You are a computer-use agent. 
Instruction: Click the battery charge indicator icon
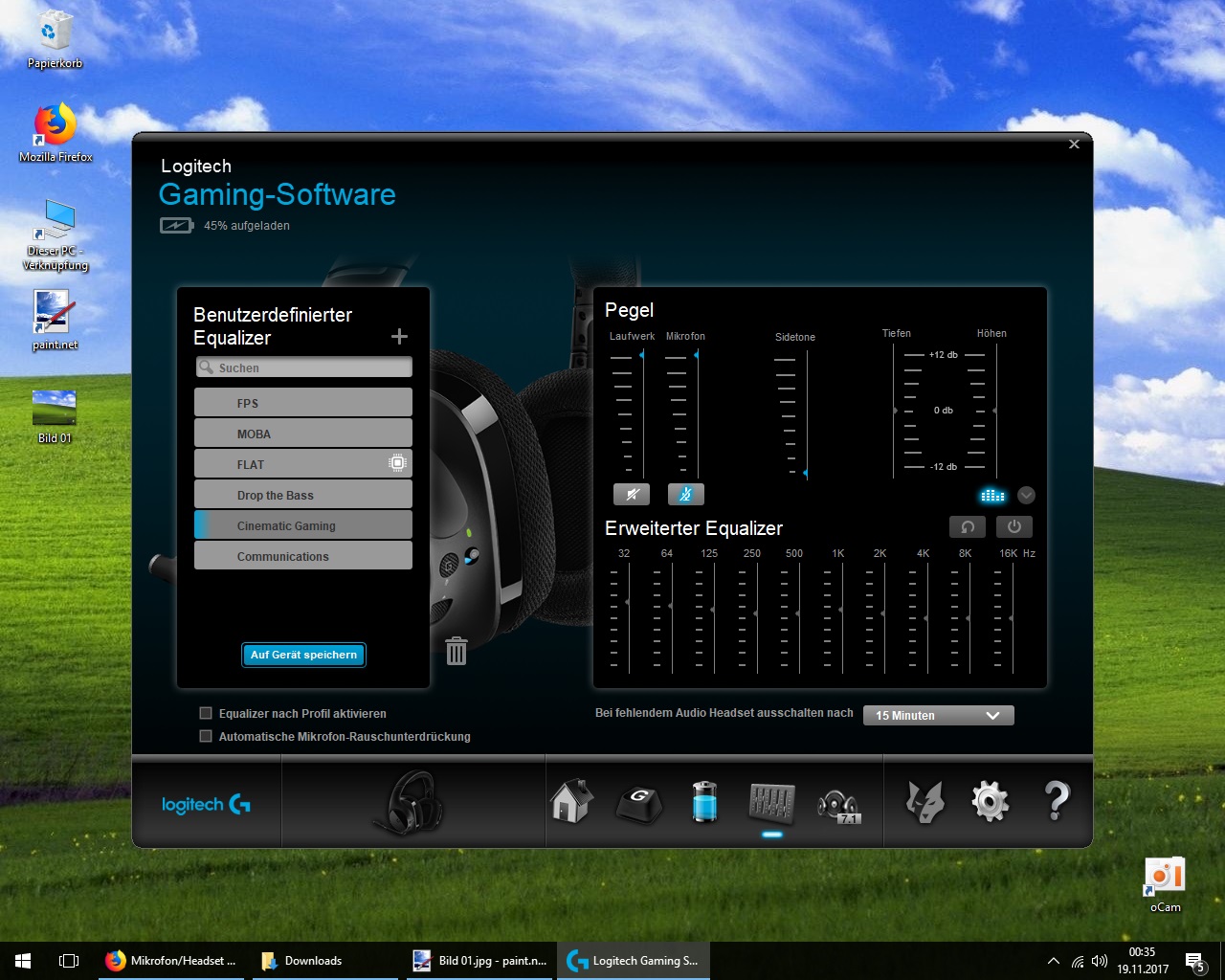(177, 226)
